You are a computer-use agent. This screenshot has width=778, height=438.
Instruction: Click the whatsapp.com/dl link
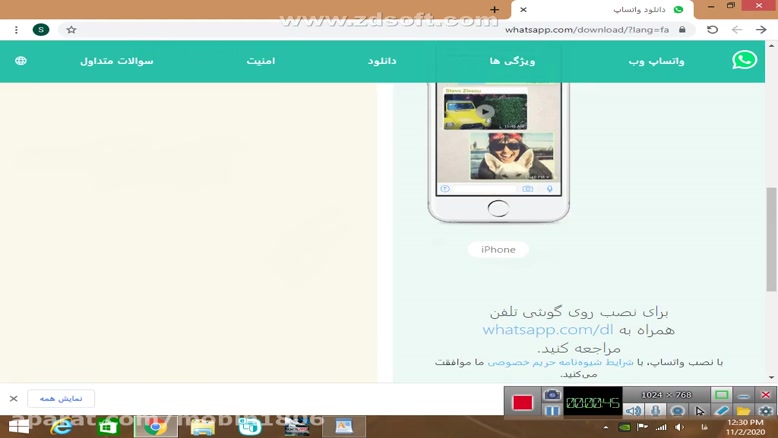[548, 330]
